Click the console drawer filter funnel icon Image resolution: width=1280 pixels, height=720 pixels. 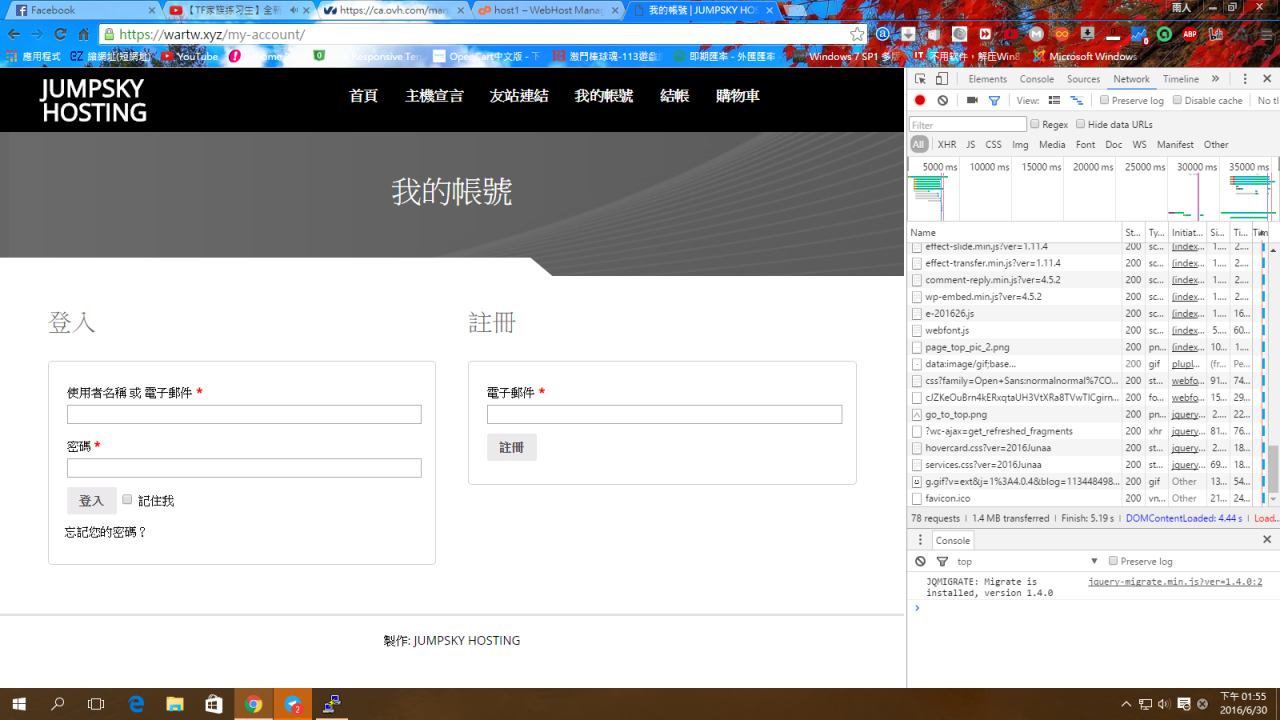(x=942, y=562)
